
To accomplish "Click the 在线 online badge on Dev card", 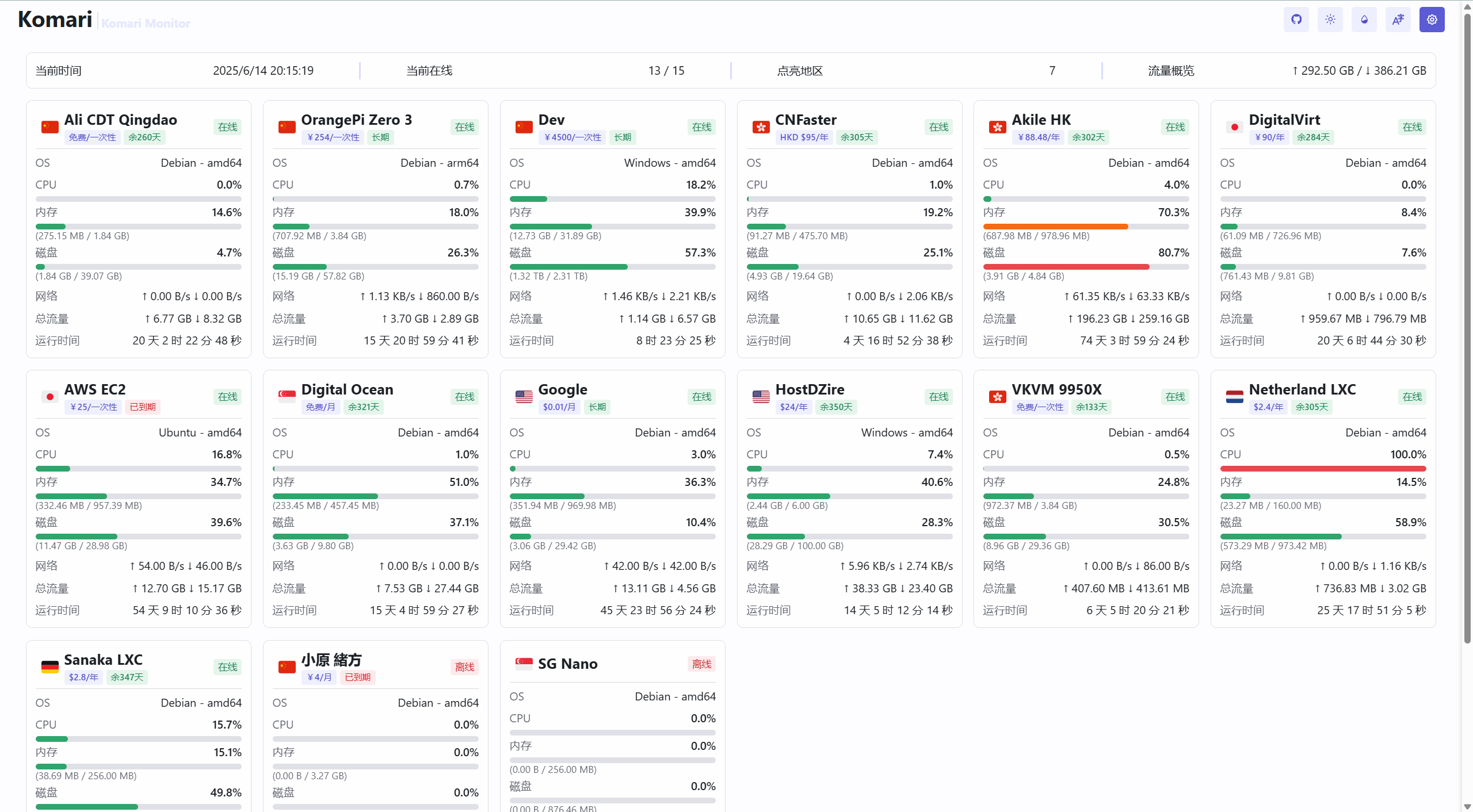I will [701, 127].
